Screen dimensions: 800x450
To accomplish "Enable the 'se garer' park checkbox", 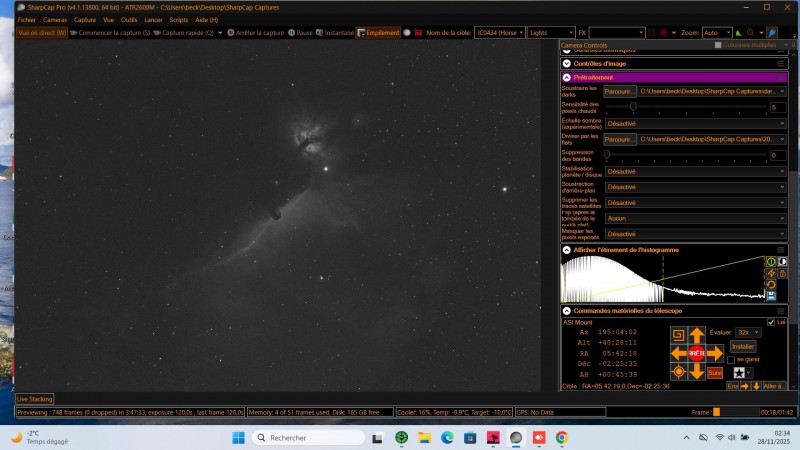I will coord(731,359).
